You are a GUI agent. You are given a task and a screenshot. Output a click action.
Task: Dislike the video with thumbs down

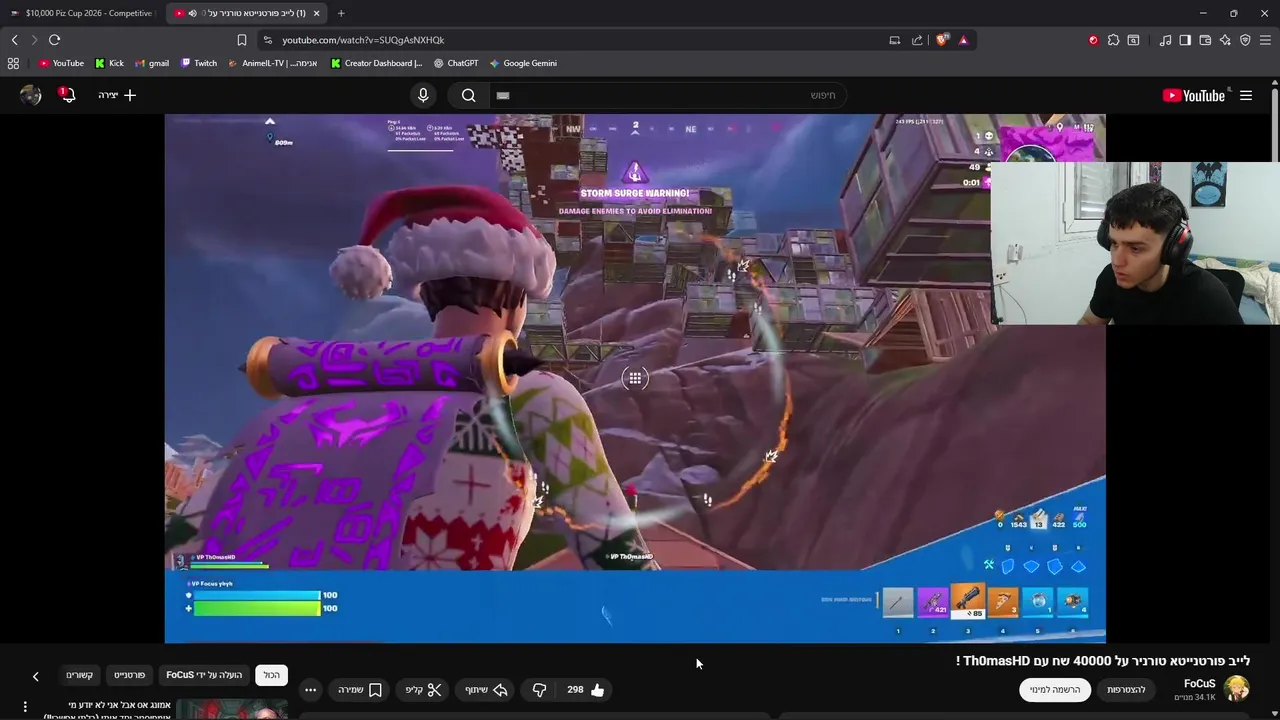[x=539, y=690]
